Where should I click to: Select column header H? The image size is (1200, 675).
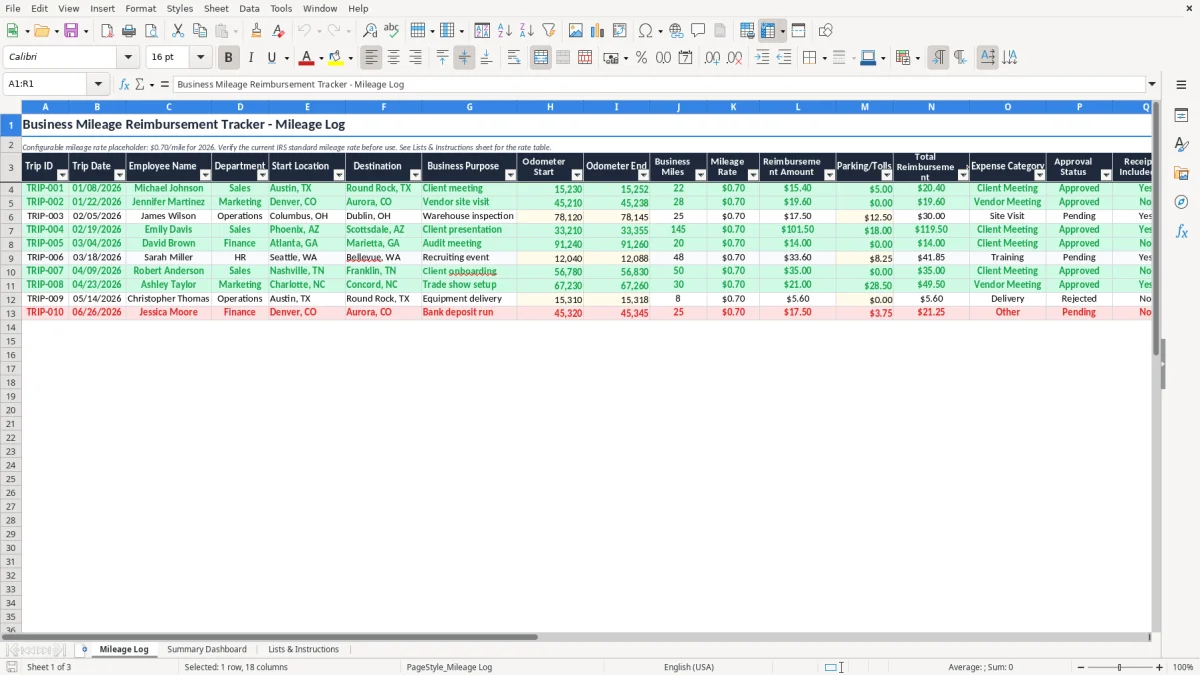tap(550, 106)
